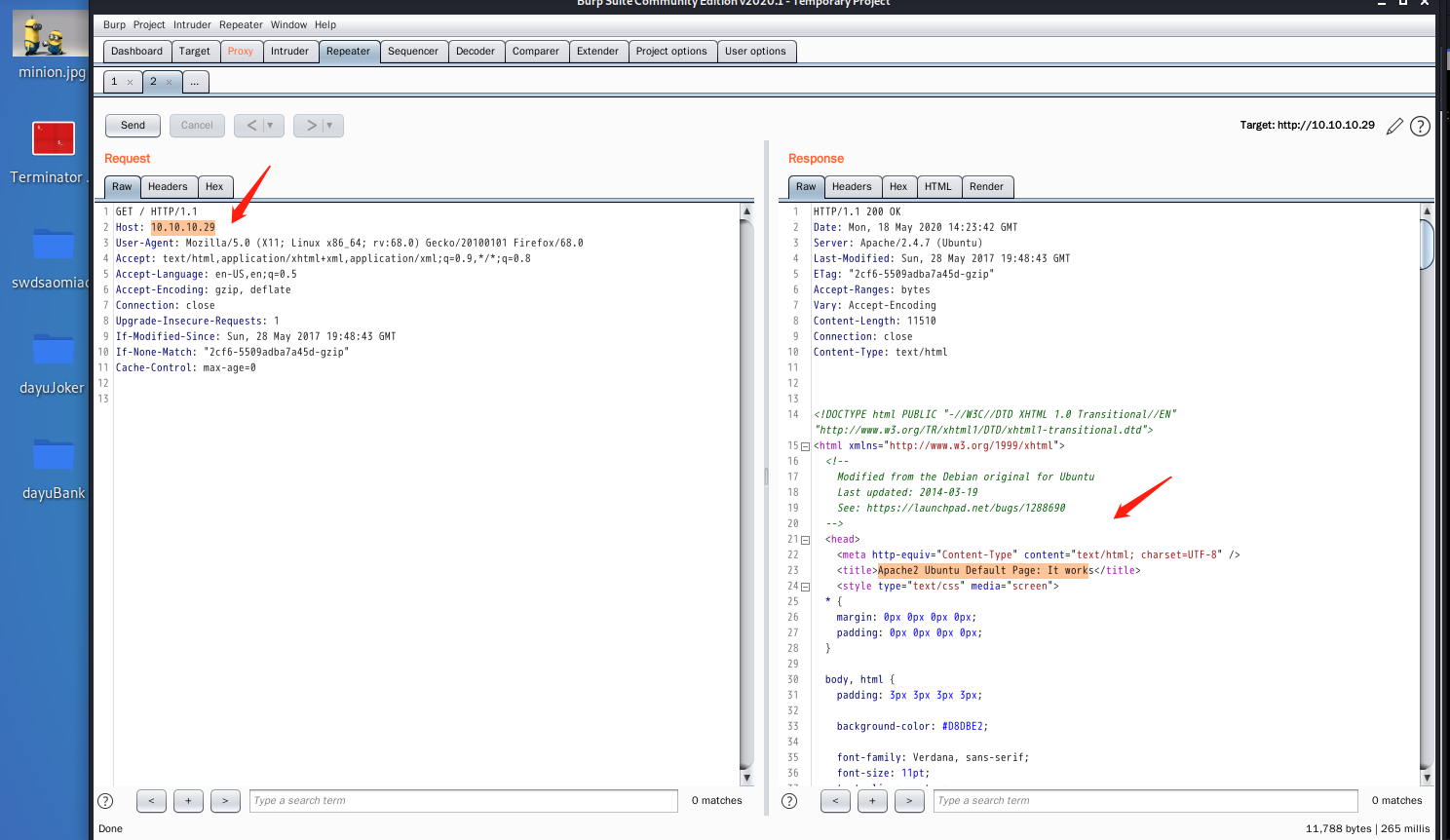This screenshot has width=1450, height=840.
Task: Open response search help icon
Action: (x=790, y=801)
